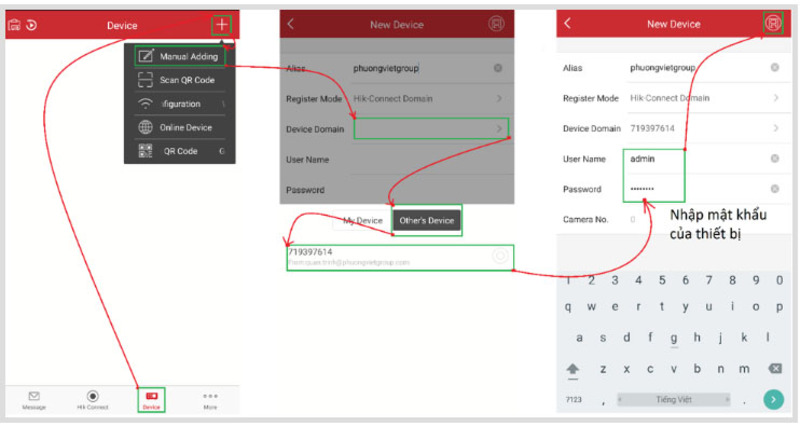
Task: Open the Message tab envelope icon
Action: 33,397
